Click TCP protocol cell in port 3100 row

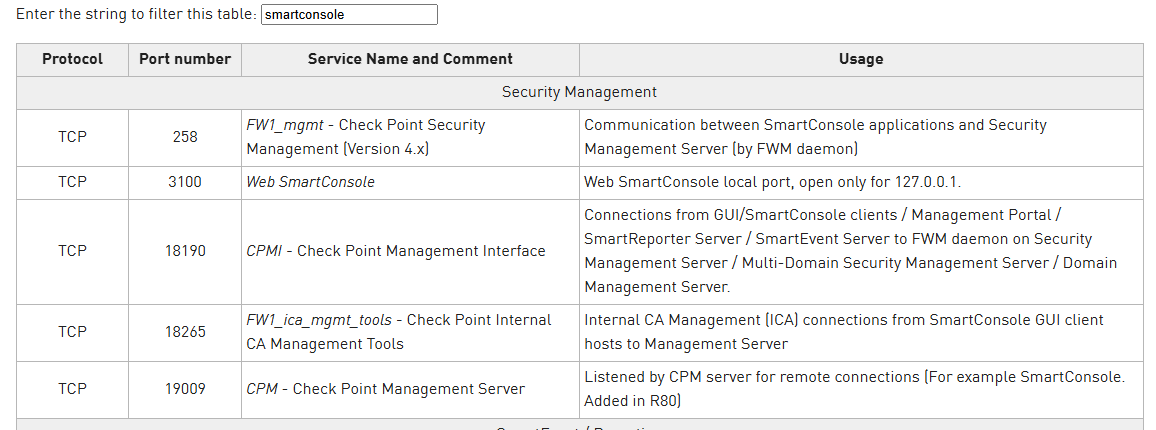(72, 182)
